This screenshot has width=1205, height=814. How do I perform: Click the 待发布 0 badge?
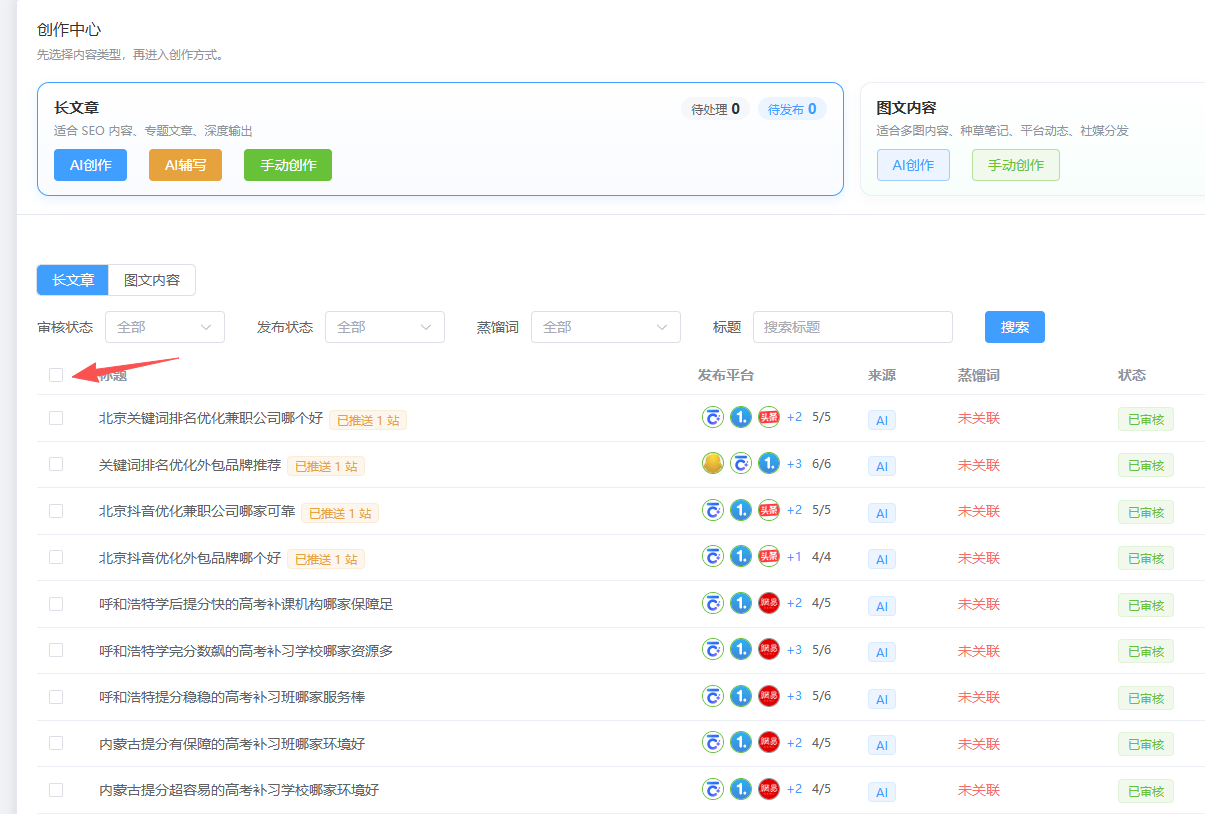[792, 109]
